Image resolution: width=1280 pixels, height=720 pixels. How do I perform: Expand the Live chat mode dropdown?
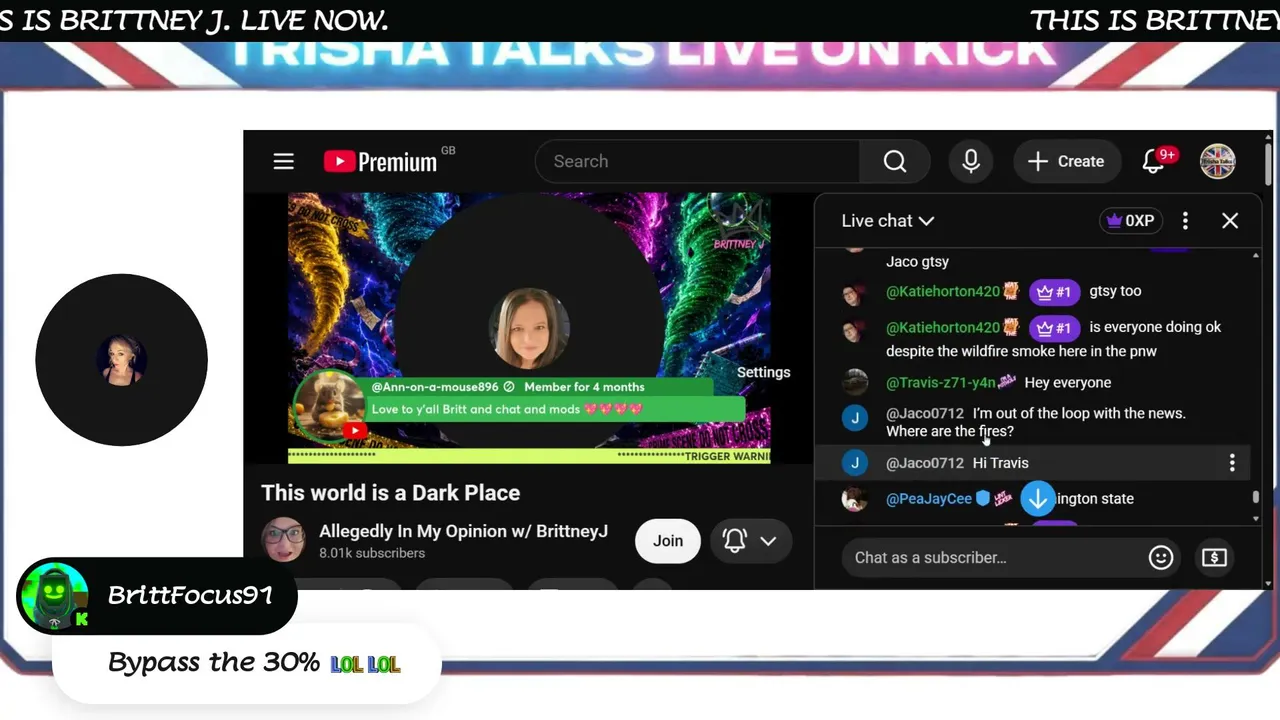pyautogui.click(x=888, y=221)
